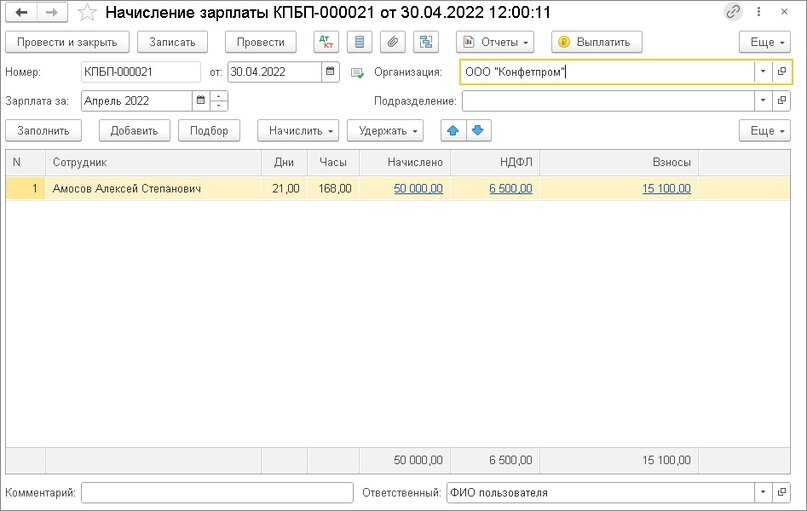Click the Выплатить button
This screenshot has width=807, height=511.
(597, 42)
